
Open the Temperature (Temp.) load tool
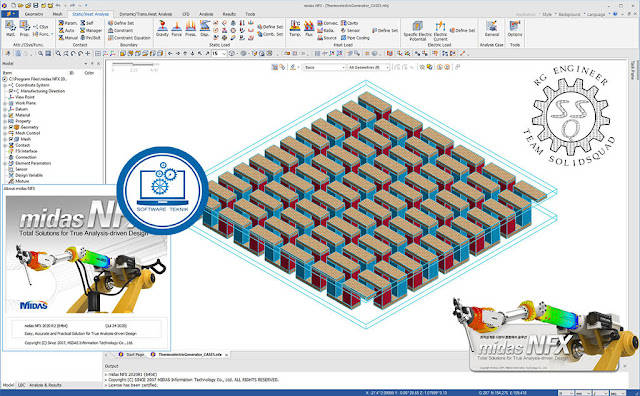pyautogui.click(x=295, y=29)
